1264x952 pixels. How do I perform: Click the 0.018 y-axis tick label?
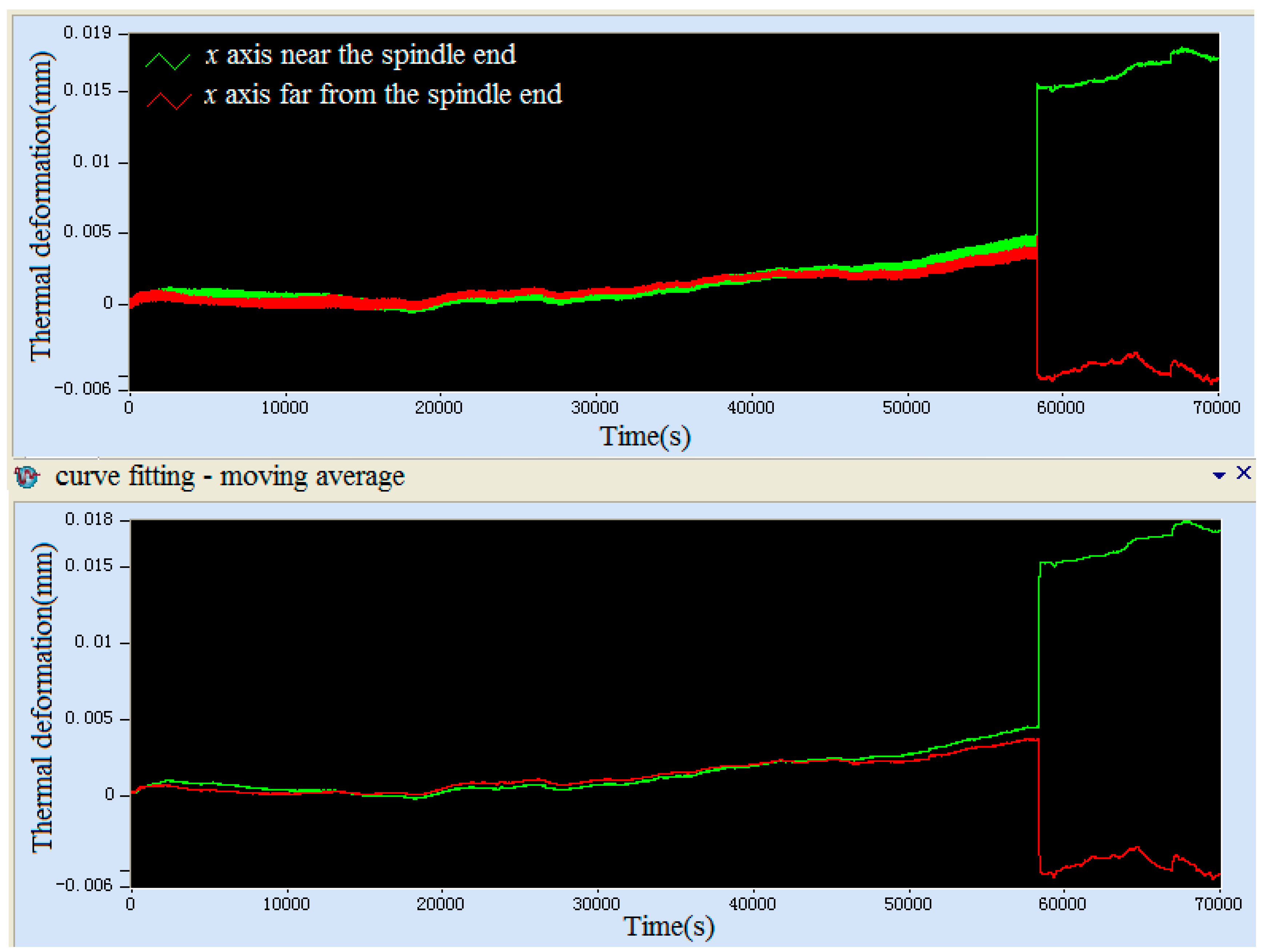pyautogui.click(x=89, y=519)
